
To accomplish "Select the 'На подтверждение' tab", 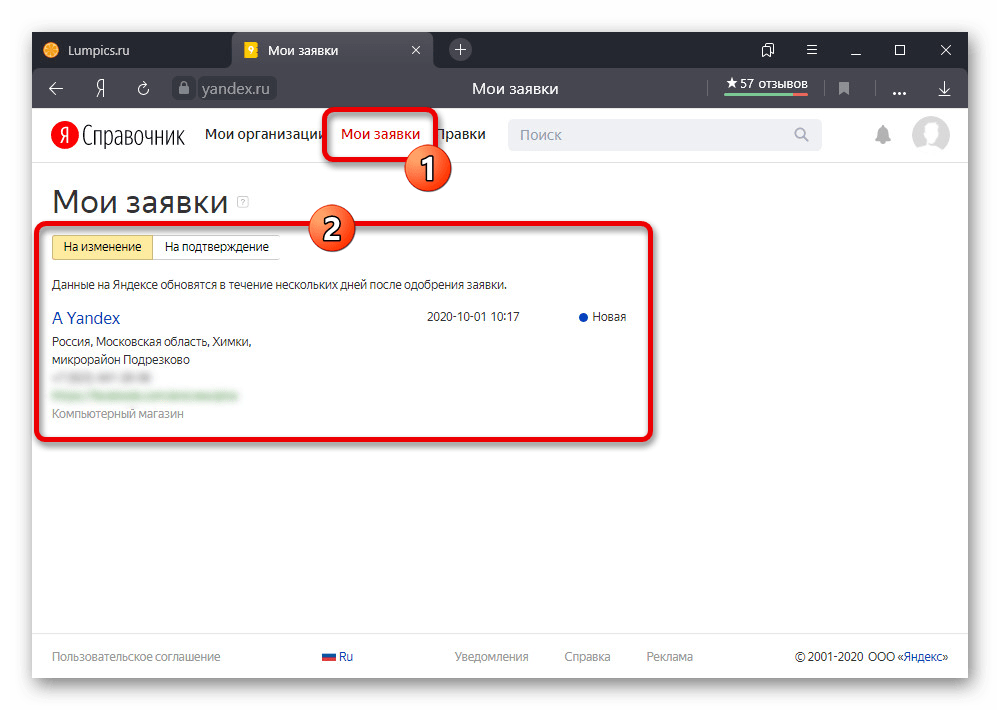I will click(x=217, y=247).
